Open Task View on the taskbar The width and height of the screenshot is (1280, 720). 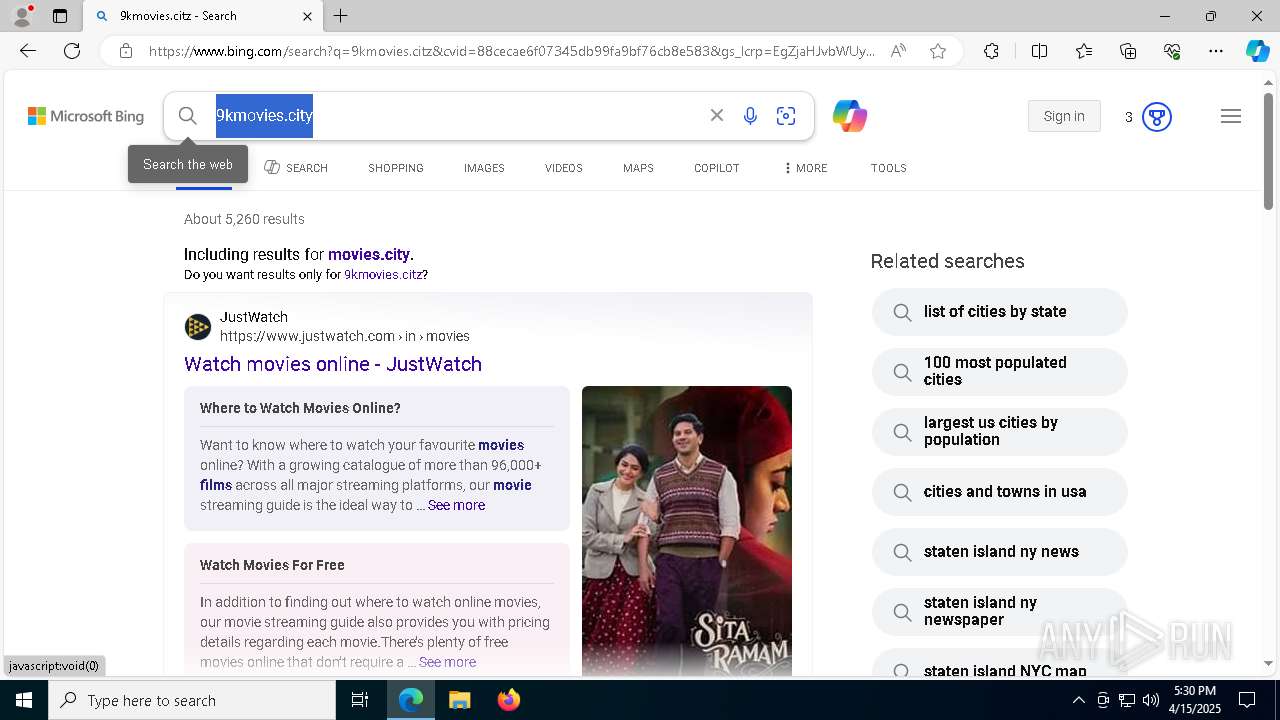[x=360, y=700]
